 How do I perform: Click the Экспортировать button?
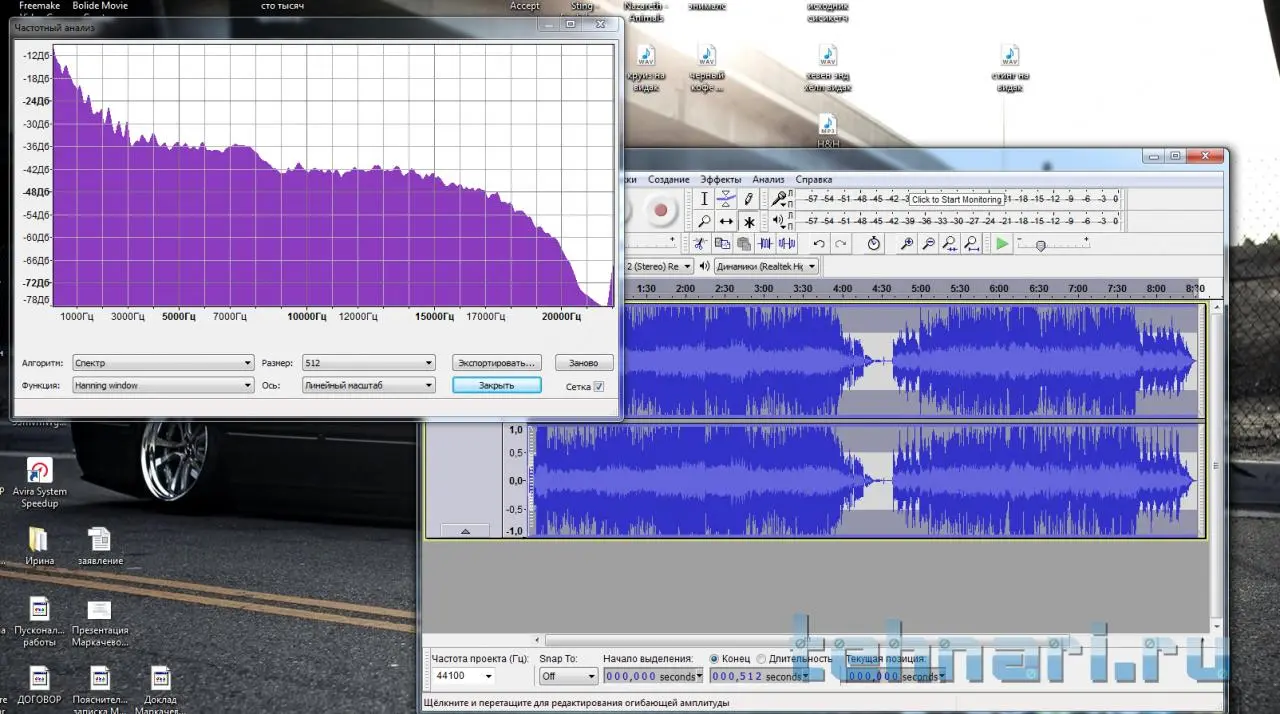coord(497,363)
